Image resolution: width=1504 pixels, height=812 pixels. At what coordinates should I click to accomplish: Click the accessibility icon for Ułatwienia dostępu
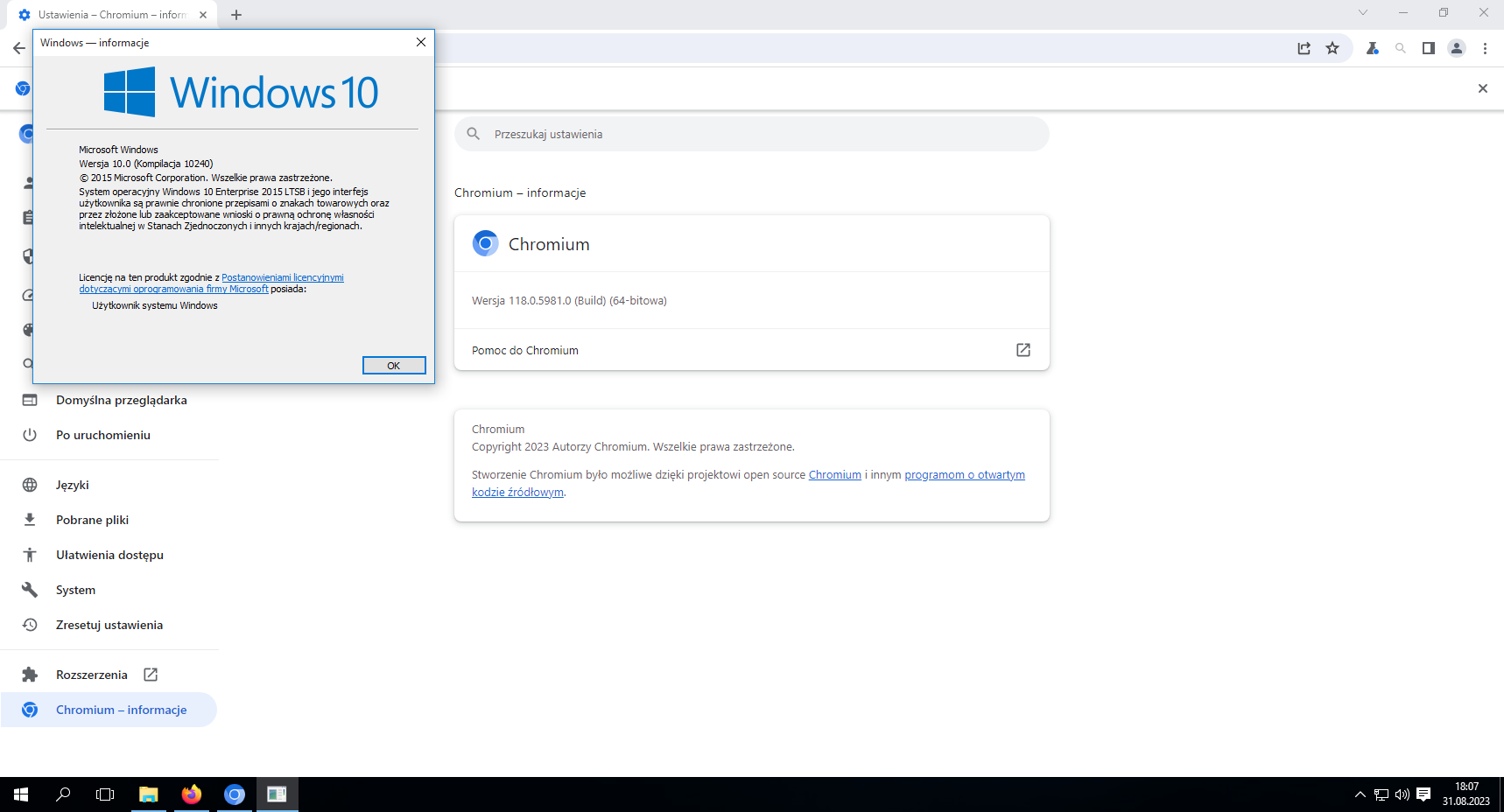coord(30,555)
